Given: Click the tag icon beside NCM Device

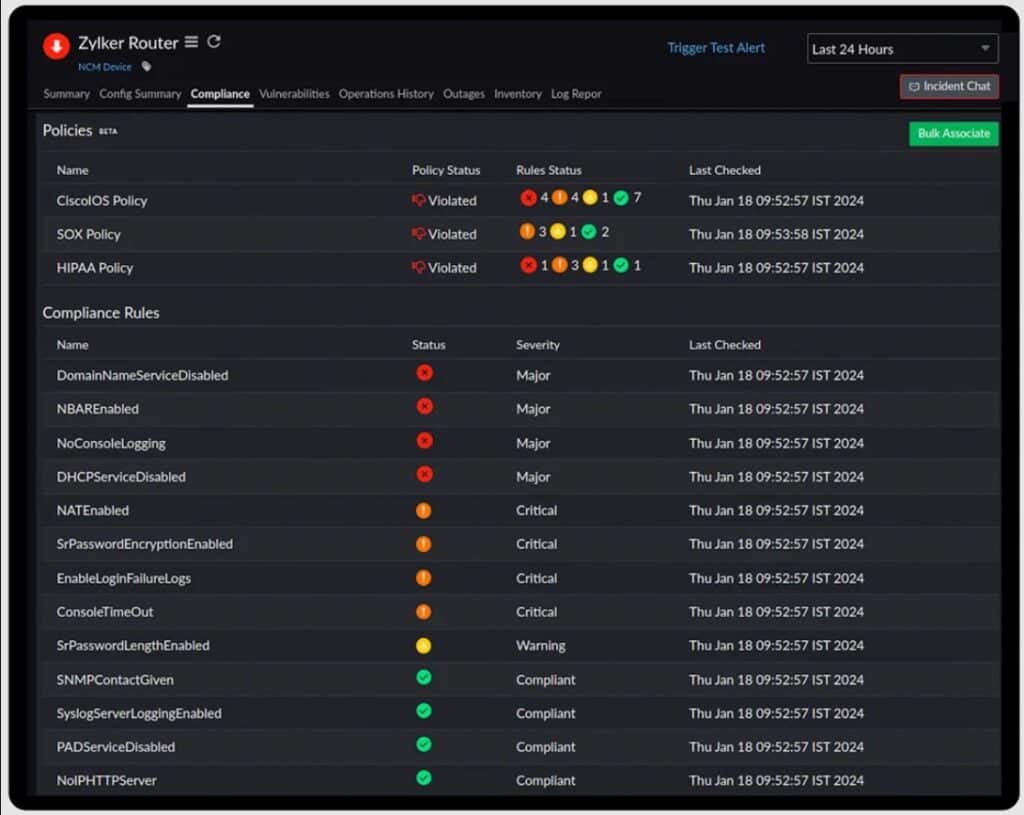Looking at the screenshot, I should pyautogui.click(x=146, y=66).
